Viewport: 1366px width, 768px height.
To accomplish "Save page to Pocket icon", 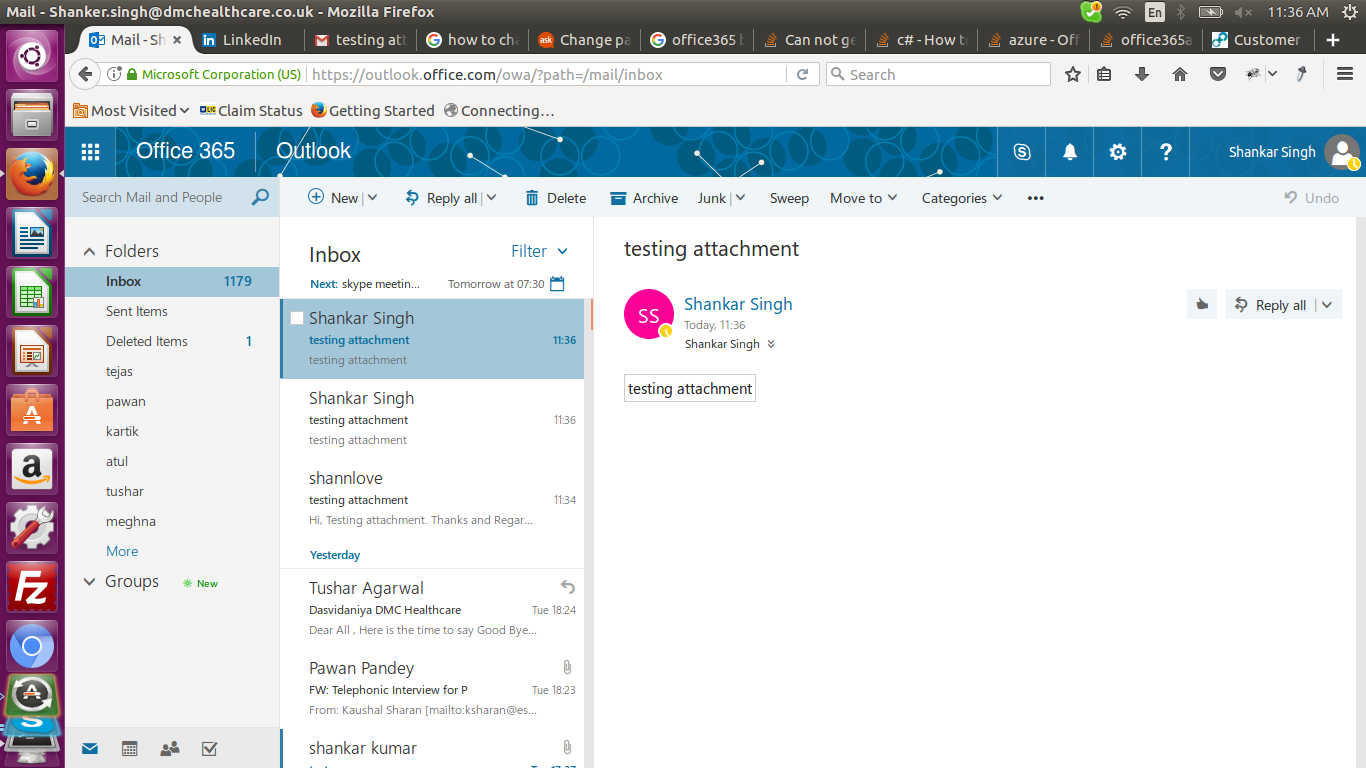I will point(1218,74).
